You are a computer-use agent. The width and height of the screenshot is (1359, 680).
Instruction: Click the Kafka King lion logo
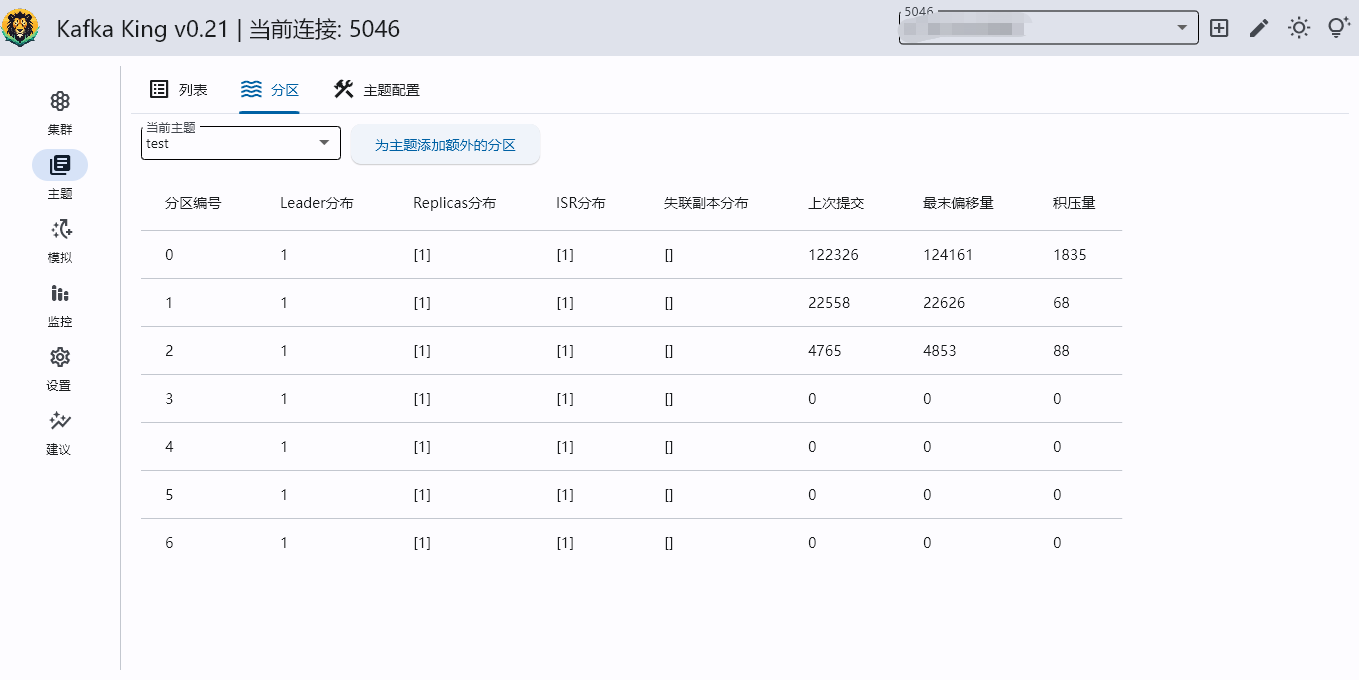[20, 28]
